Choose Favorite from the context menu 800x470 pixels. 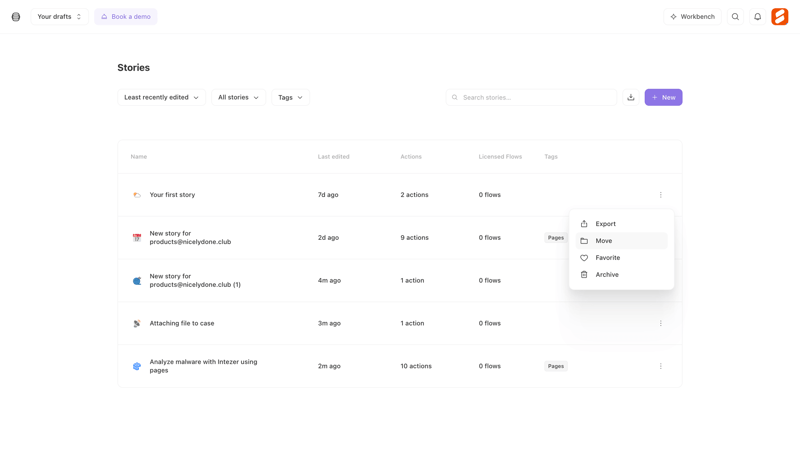point(621,258)
